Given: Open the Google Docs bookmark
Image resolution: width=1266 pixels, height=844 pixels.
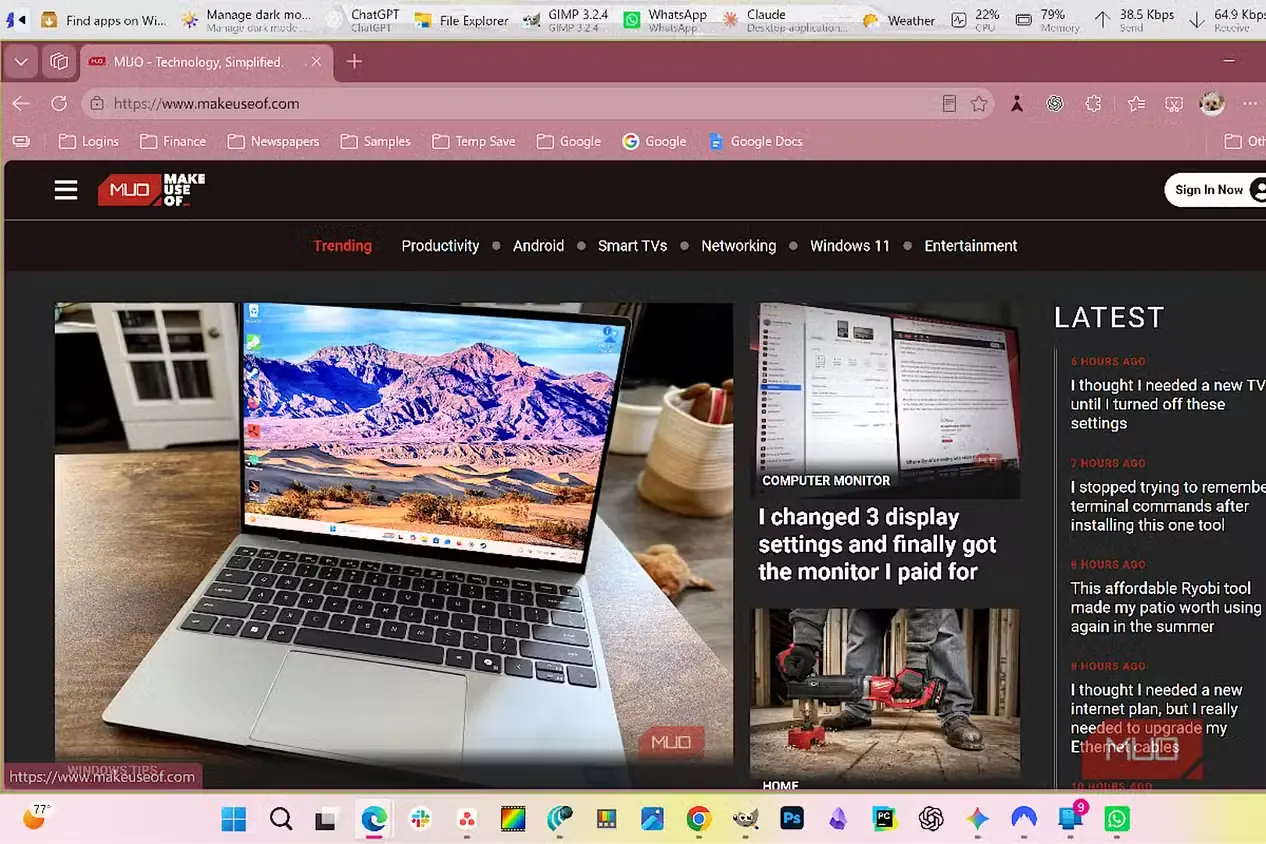Looking at the screenshot, I should pos(755,141).
